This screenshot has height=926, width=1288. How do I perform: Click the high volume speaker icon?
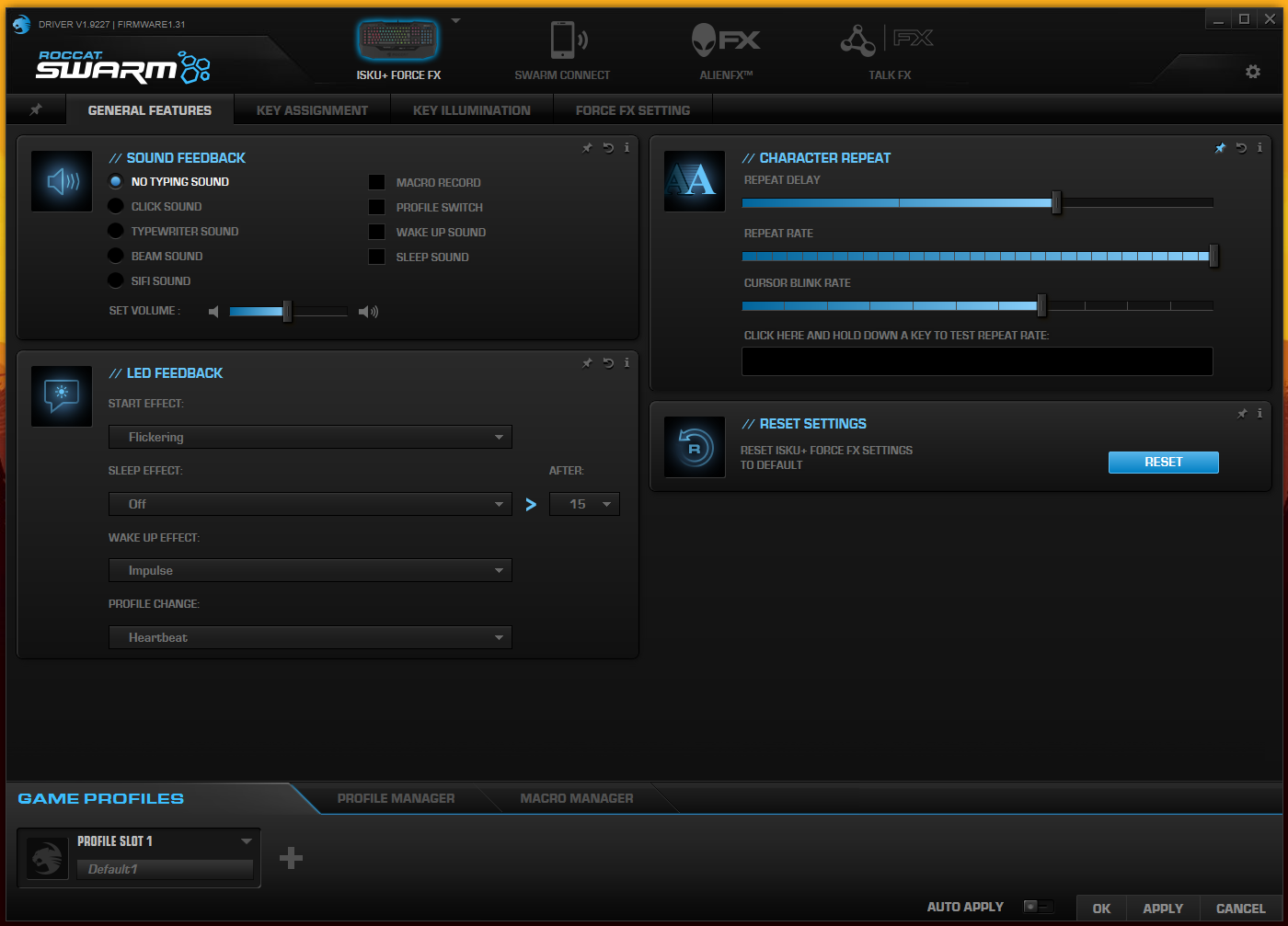coord(368,312)
